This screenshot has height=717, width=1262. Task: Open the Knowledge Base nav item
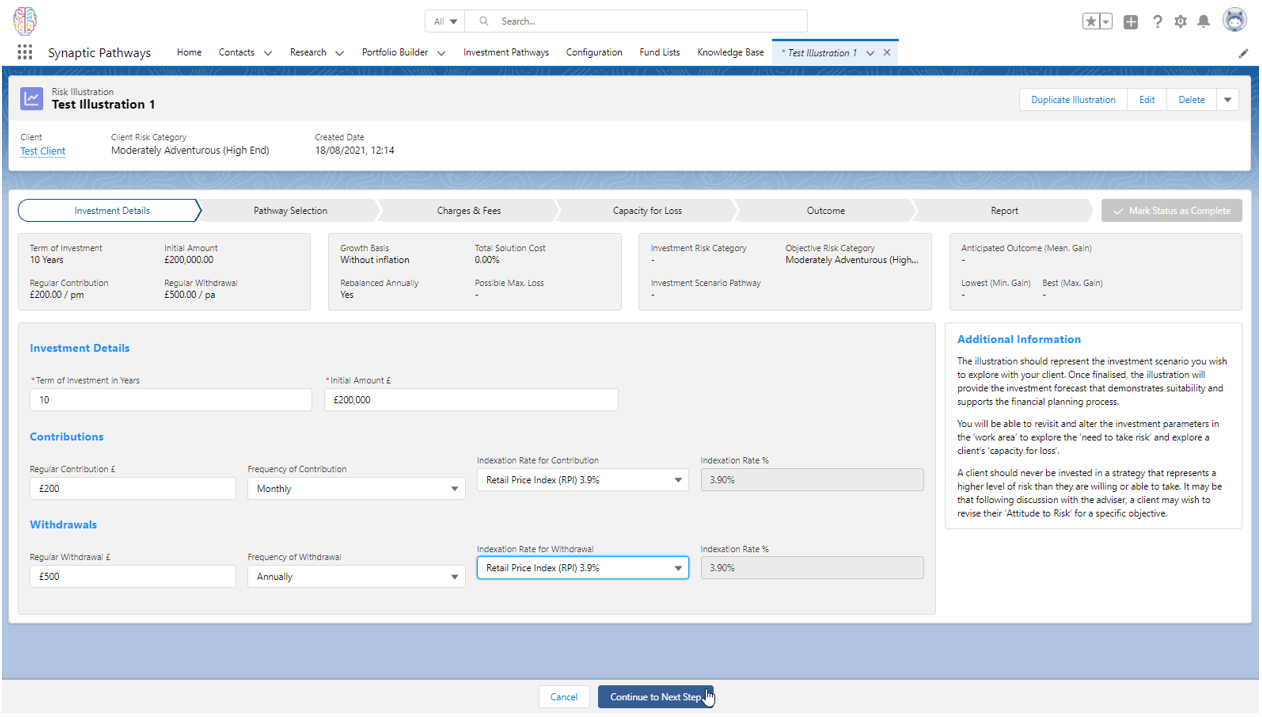(x=730, y=53)
